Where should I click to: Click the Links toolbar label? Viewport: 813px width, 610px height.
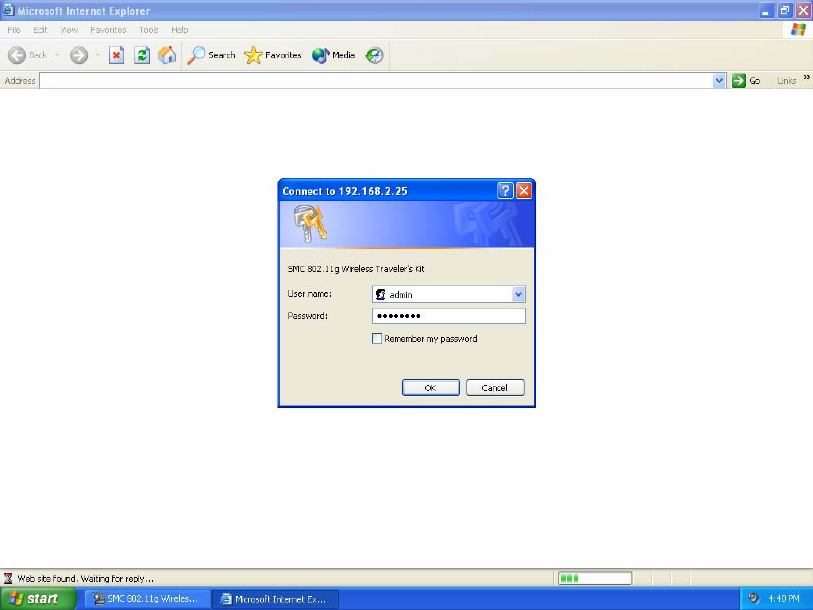(x=787, y=80)
